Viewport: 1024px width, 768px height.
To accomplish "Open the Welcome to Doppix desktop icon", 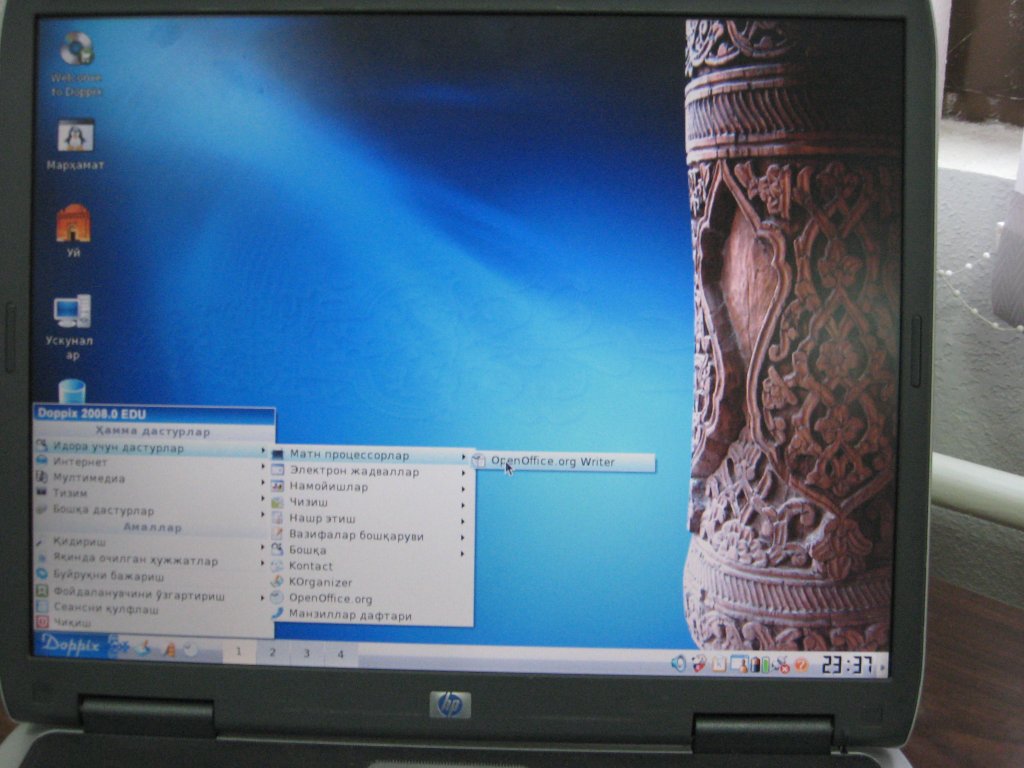I will point(76,64).
